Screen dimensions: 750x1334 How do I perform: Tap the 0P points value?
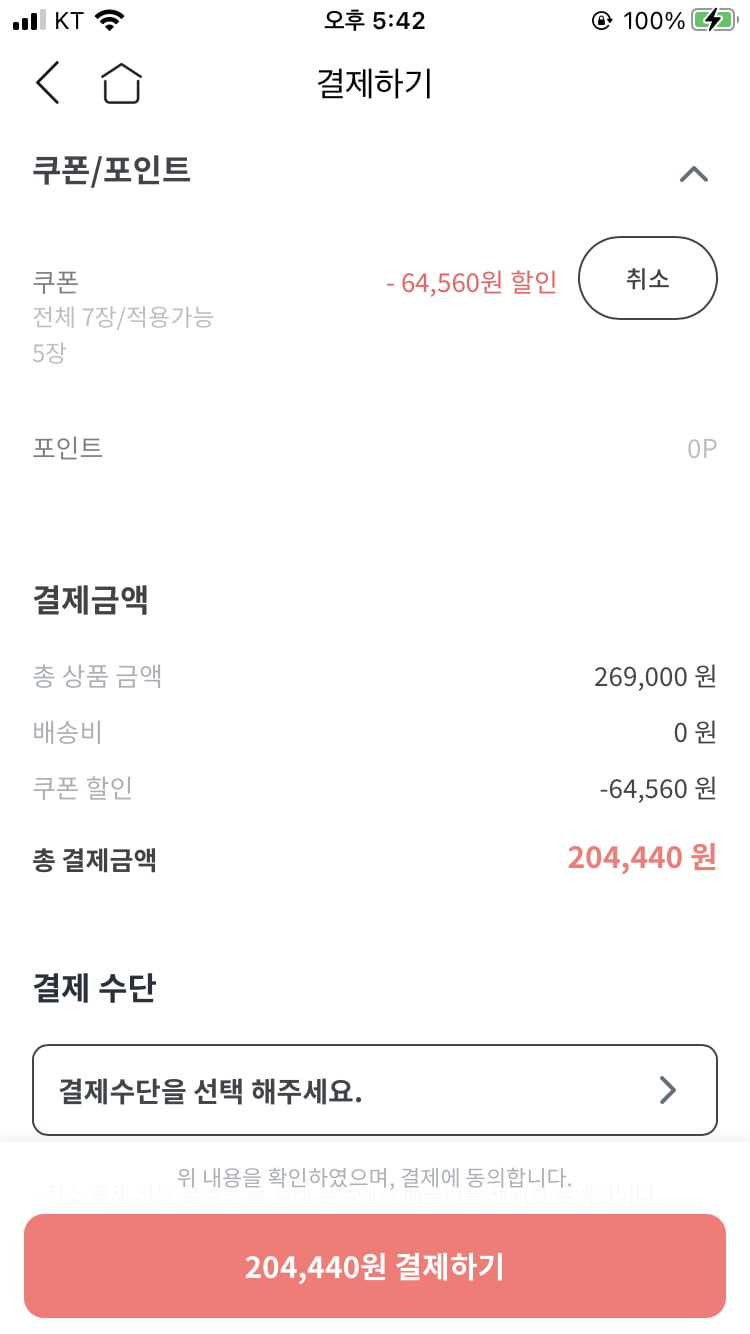point(702,448)
